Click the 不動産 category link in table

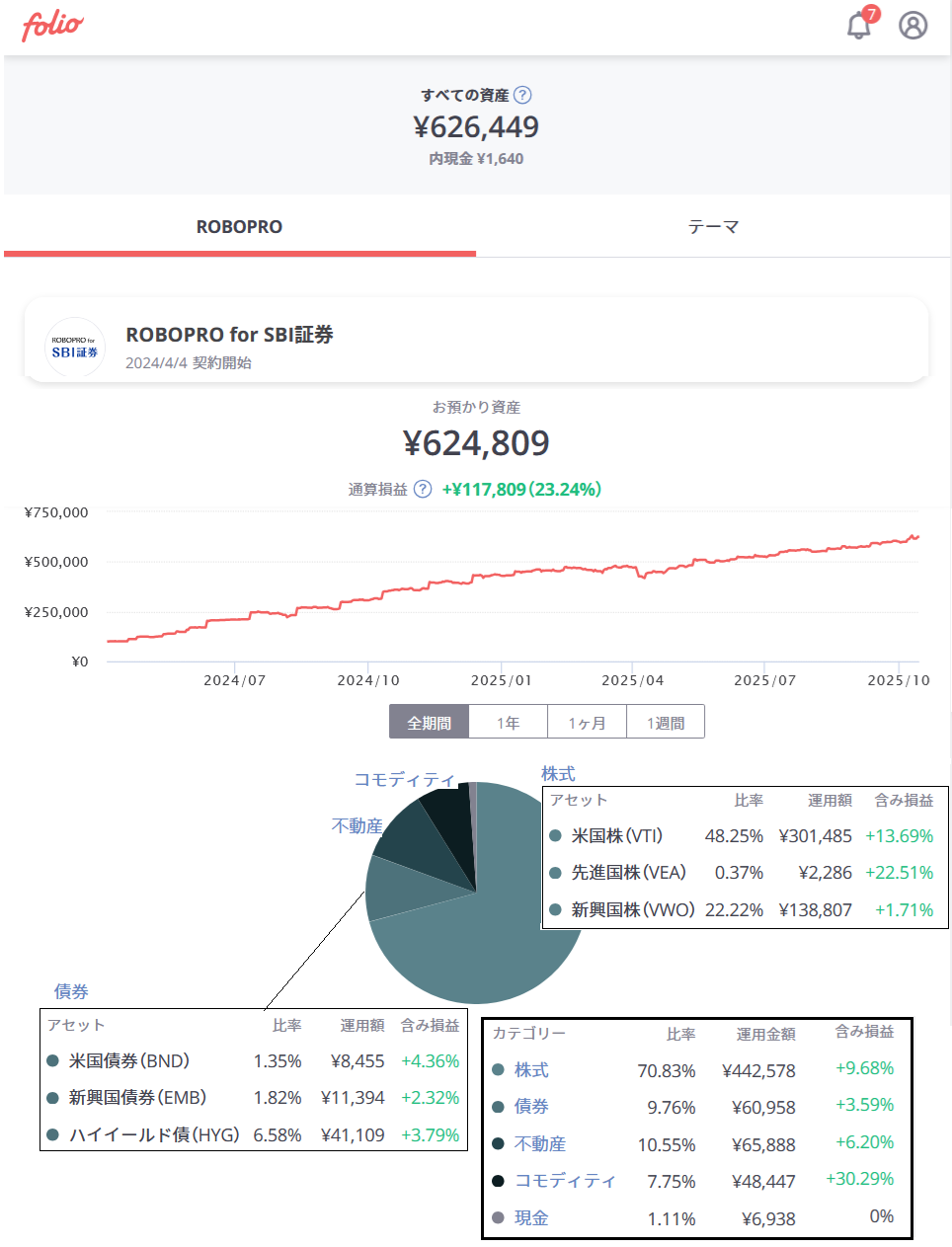tap(540, 1143)
